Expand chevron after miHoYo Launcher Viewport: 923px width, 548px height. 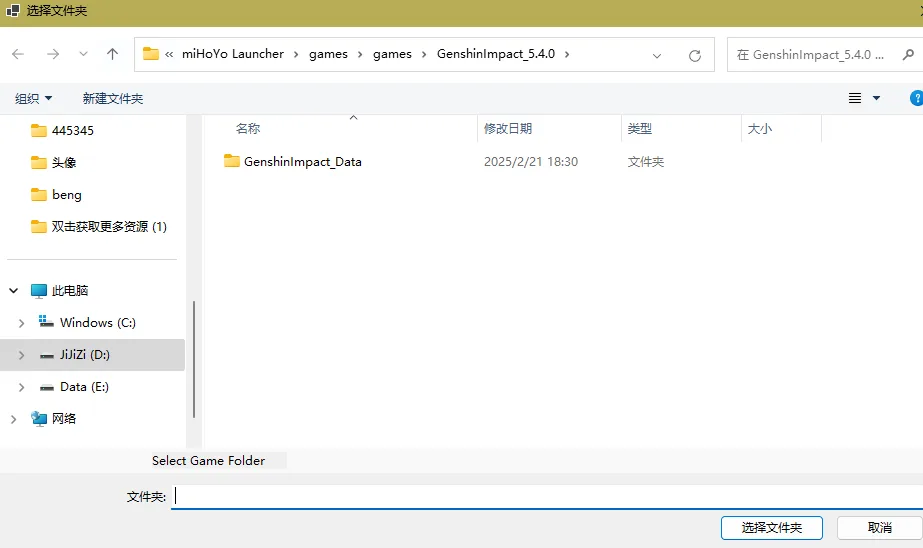pyautogui.click(x=296, y=54)
